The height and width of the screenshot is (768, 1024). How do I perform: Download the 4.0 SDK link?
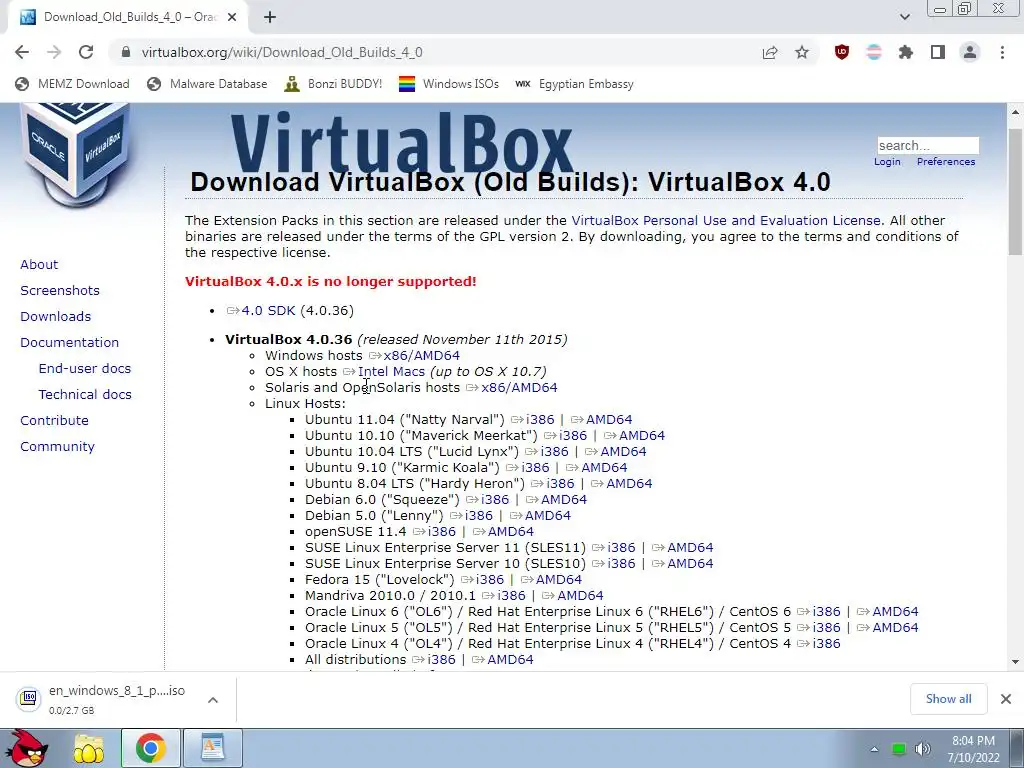coord(268,311)
